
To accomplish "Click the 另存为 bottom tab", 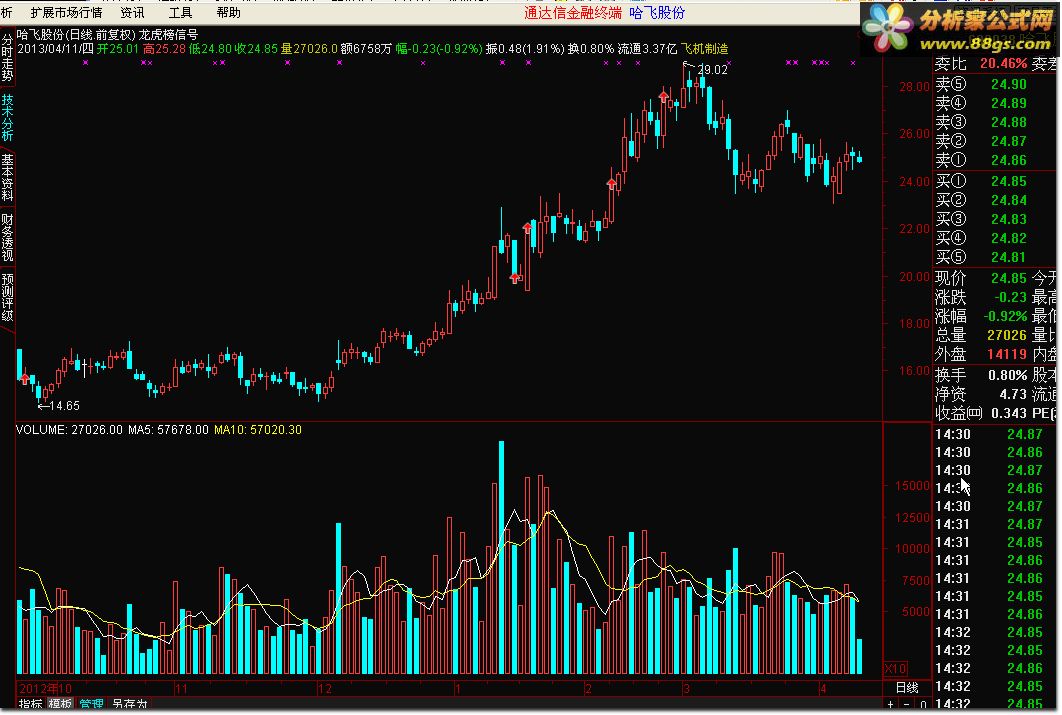I will pyautogui.click(x=129, y=704).
